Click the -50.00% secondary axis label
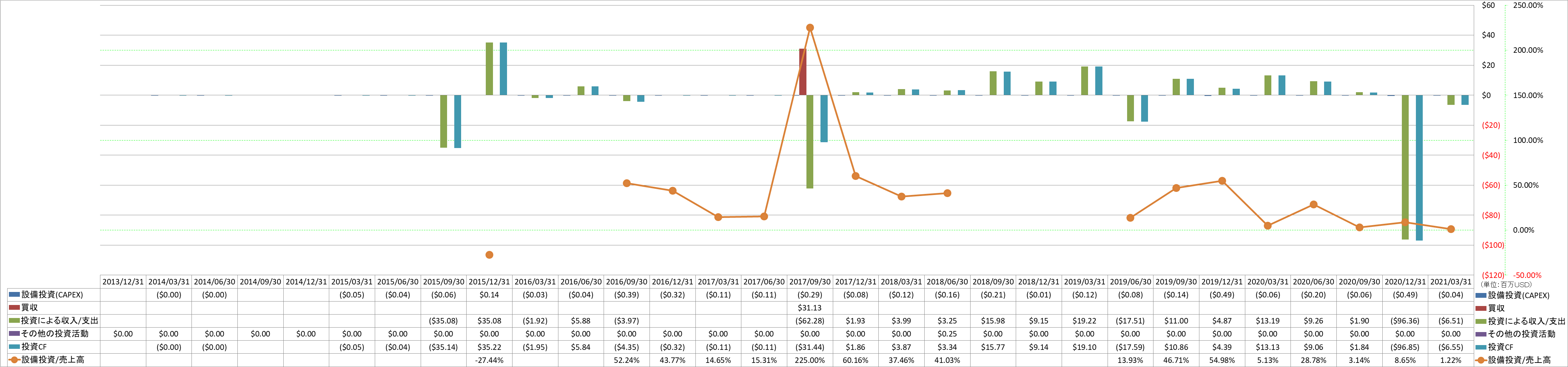1568x367 pixels. click(x=1527, y=275)
